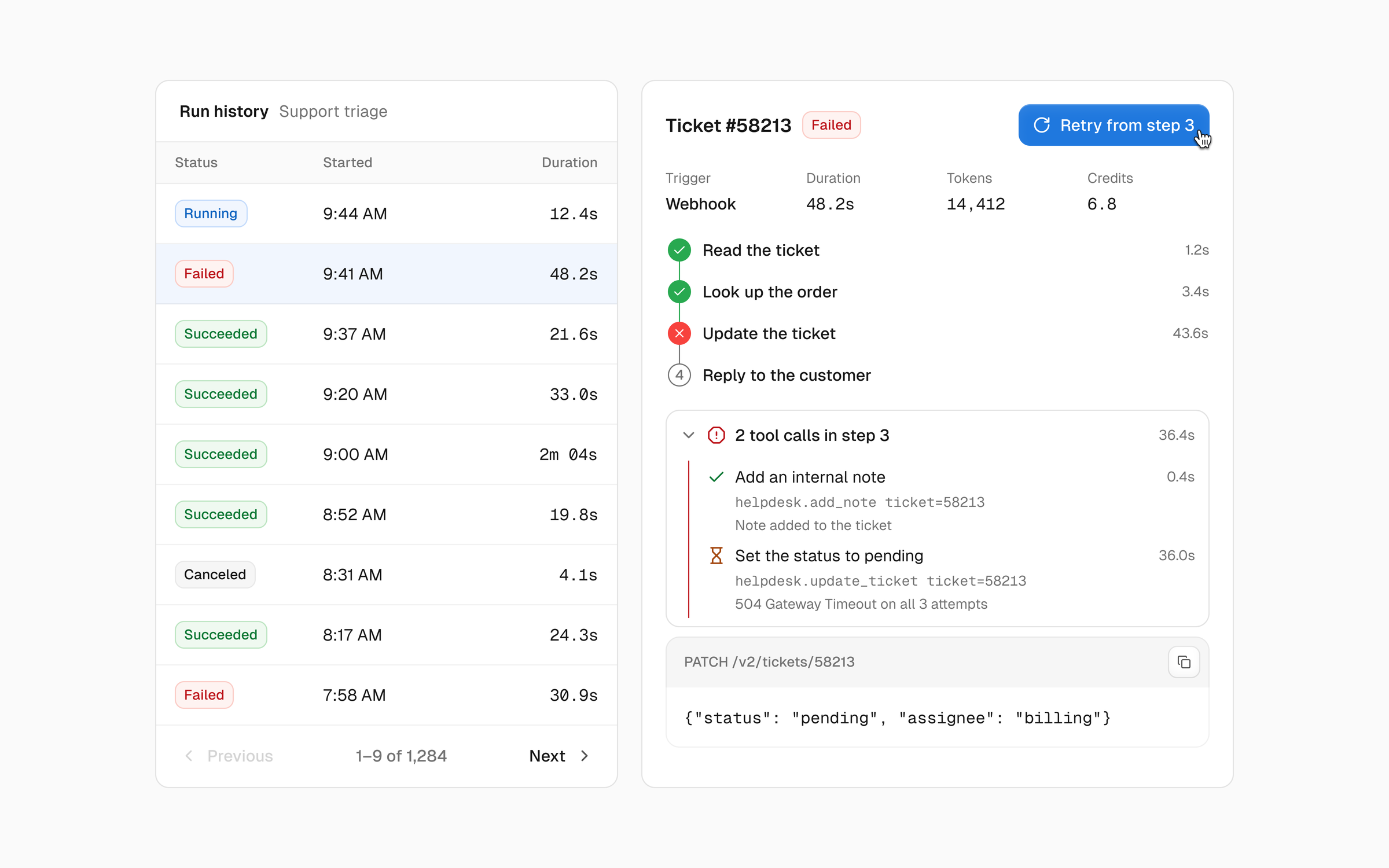
Task: Click the Previous page button
Action: coord(228,756)
